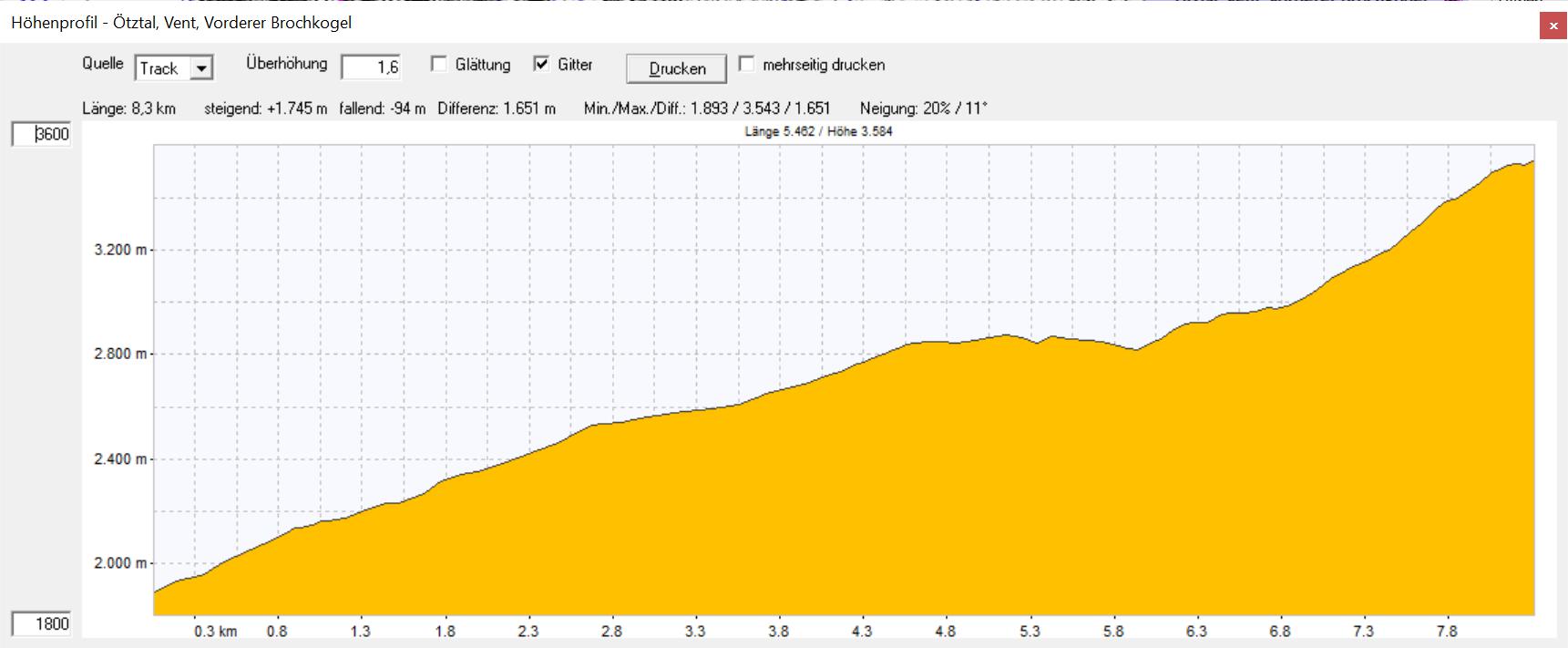
Task: Click the 4.8 distance axis label
Action: 946,632
